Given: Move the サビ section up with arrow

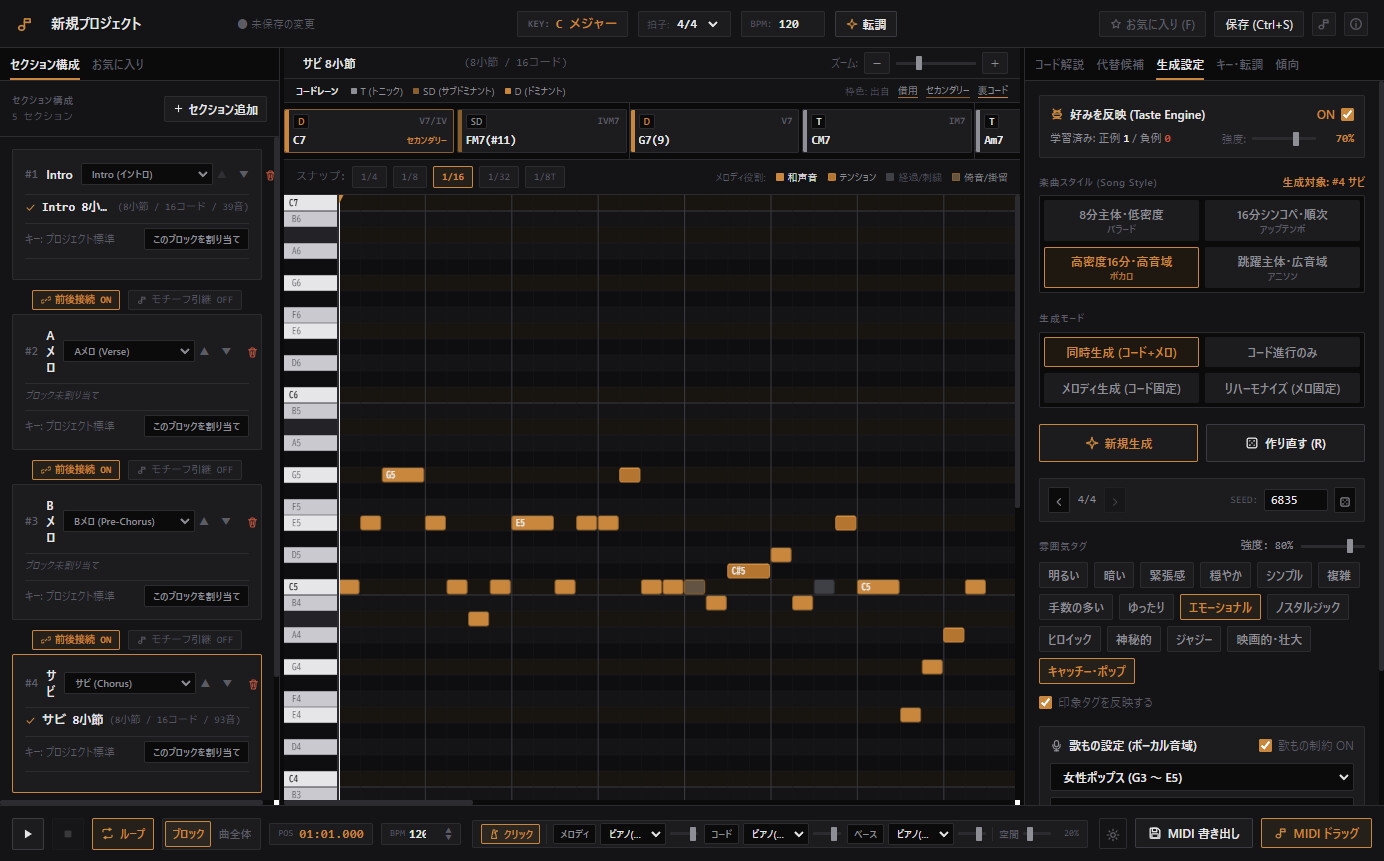Looking at the screenshot, I should (x=204, y=683).
